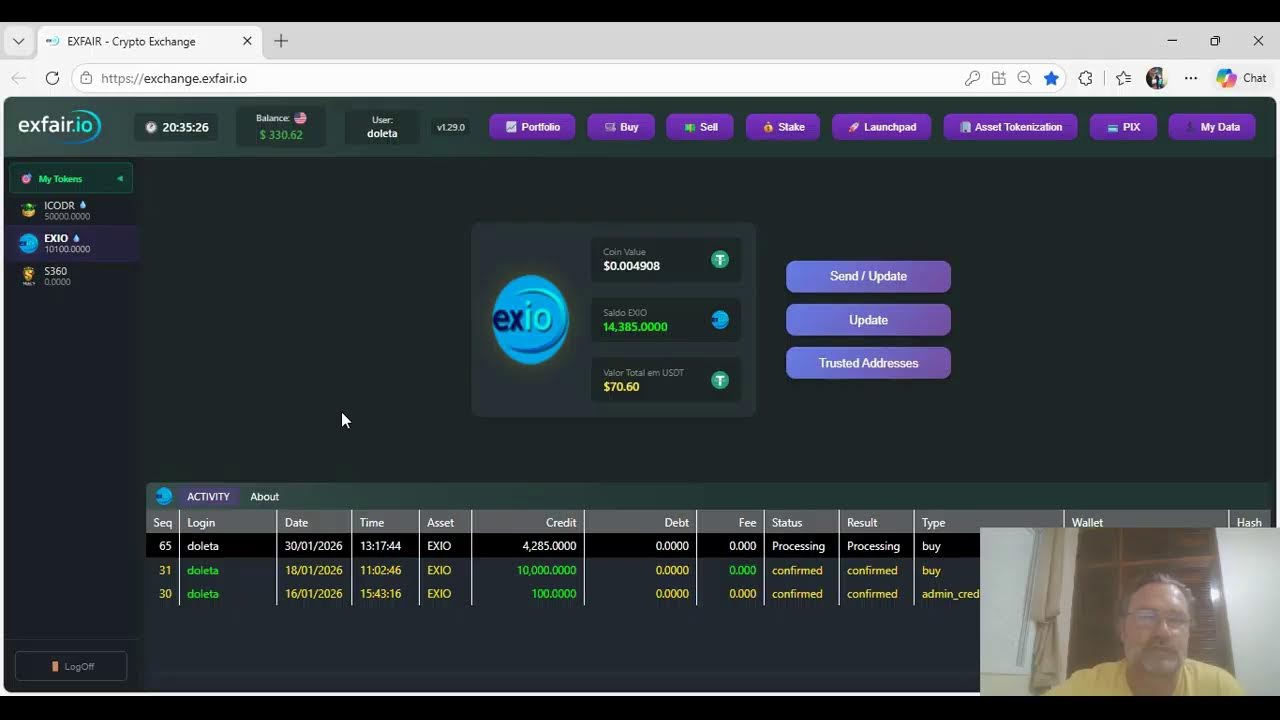Image resolution: width=1280 pixels, height=720 pixels.
Task: Click the 16/01/2026 date cell
Action: 314,594
